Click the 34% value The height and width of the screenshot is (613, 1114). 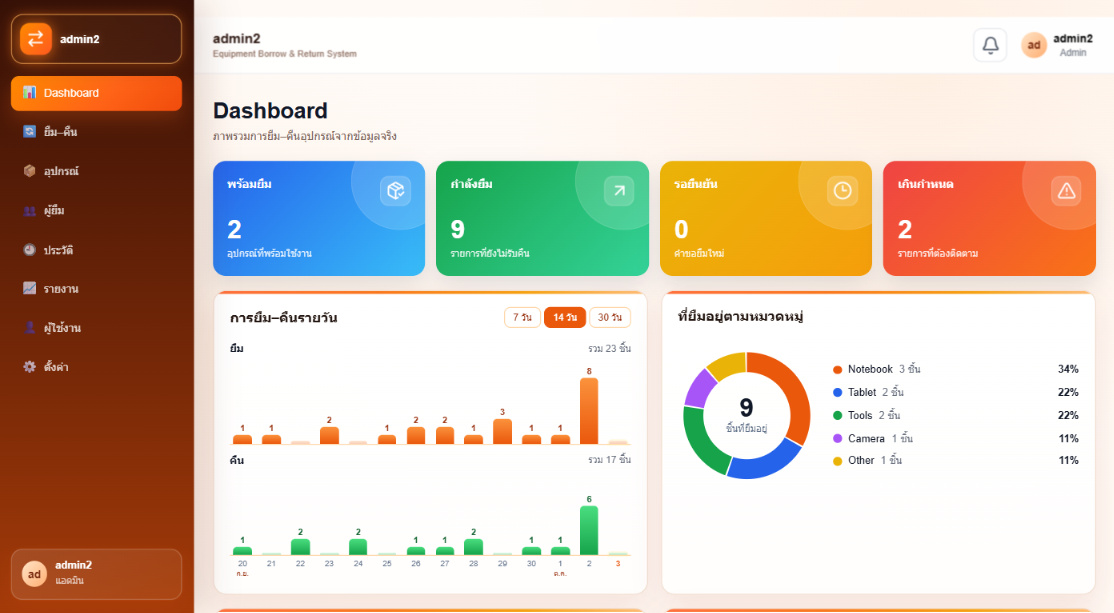tap(1068, 369)
